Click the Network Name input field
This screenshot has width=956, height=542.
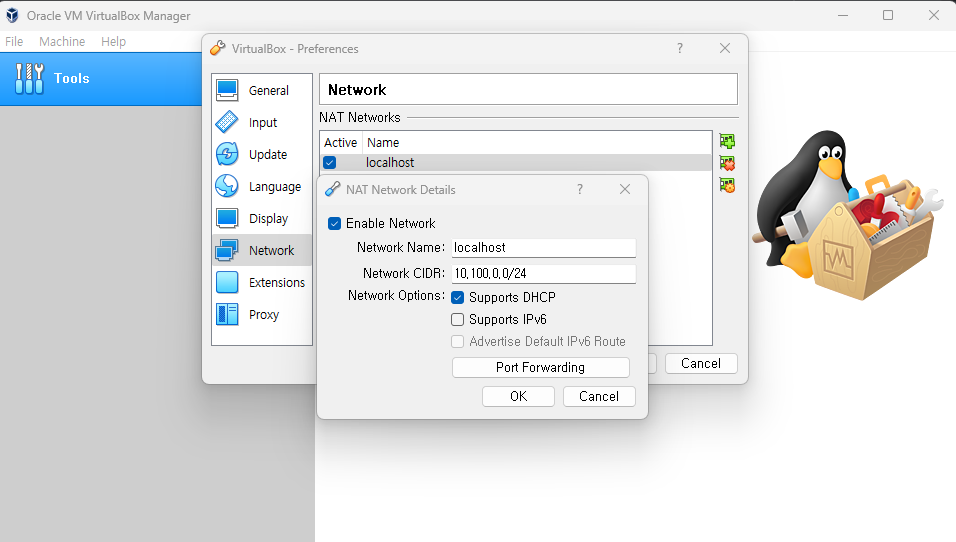point(544,248)
